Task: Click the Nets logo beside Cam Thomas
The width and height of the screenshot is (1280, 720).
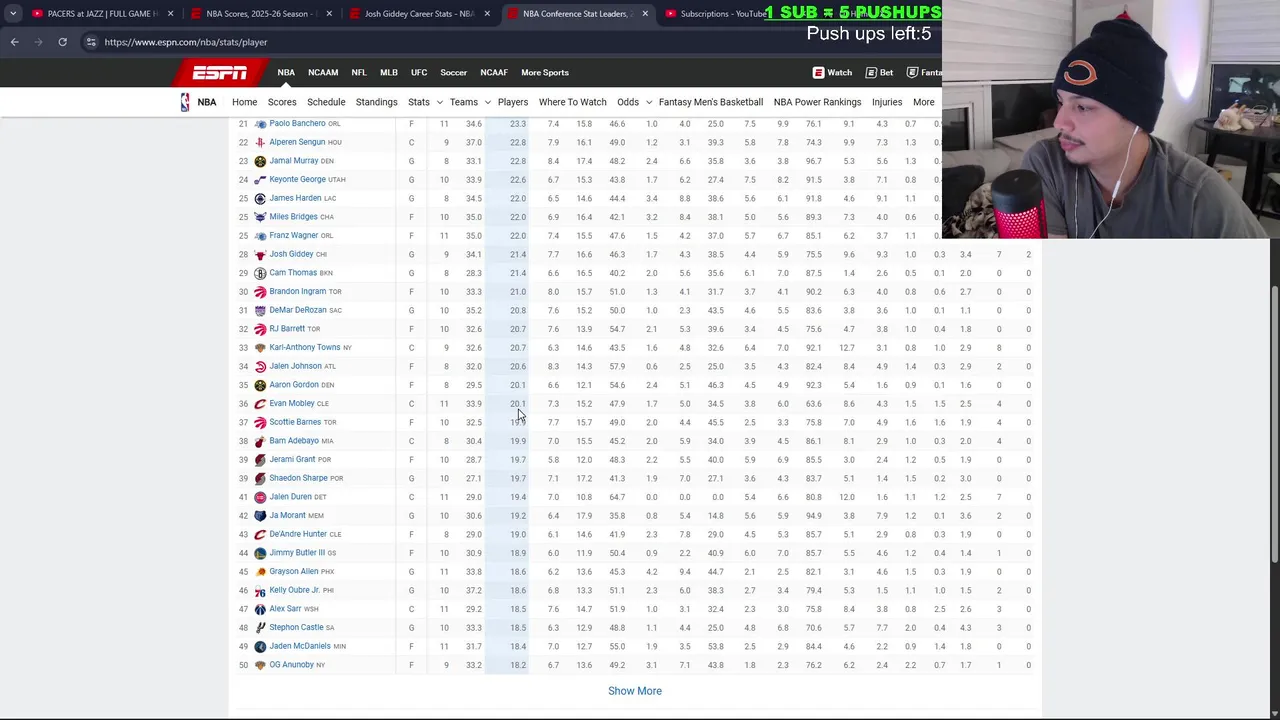Action: pos(260,273)
